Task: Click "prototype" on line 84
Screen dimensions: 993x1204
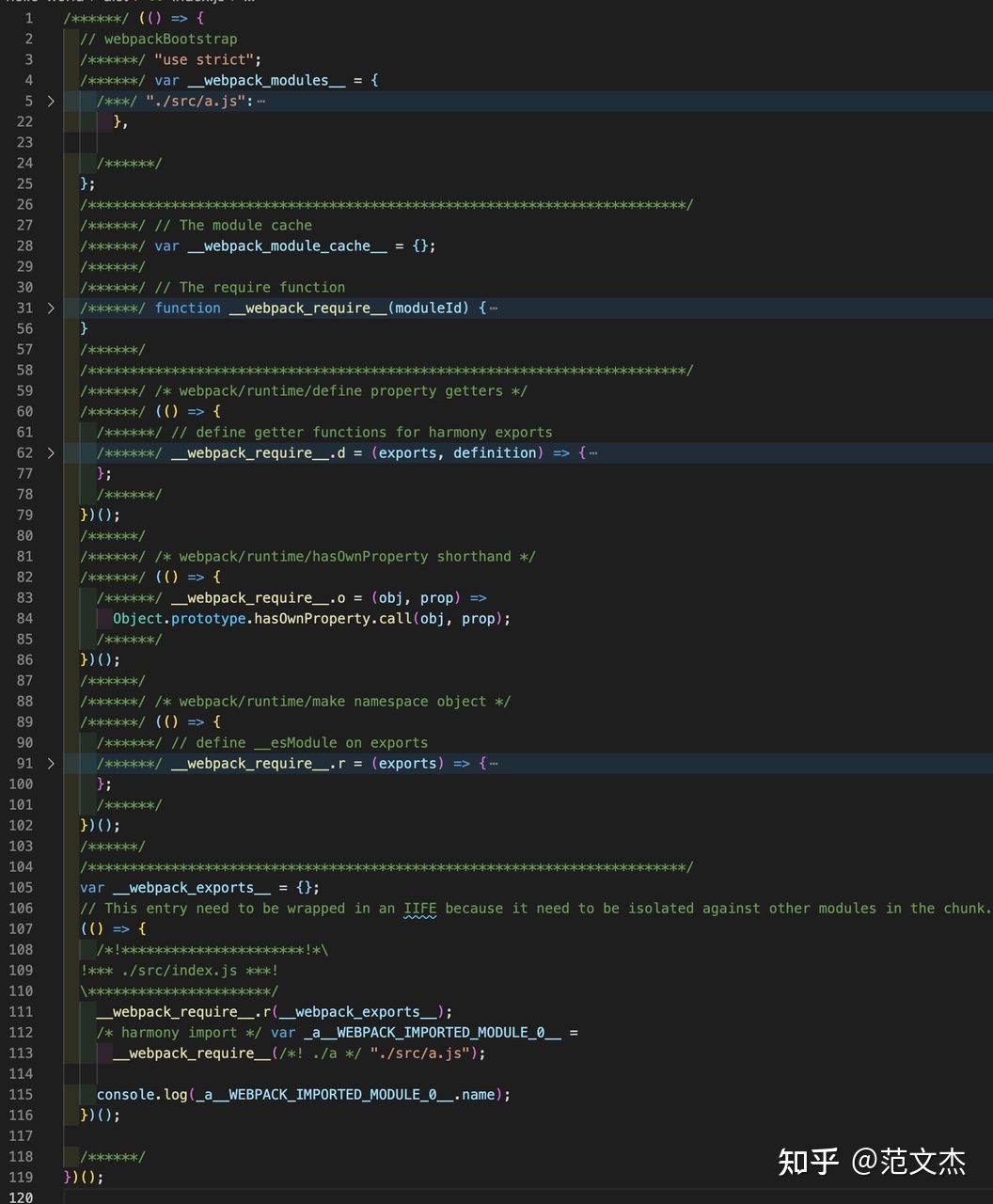Action: 209,618
